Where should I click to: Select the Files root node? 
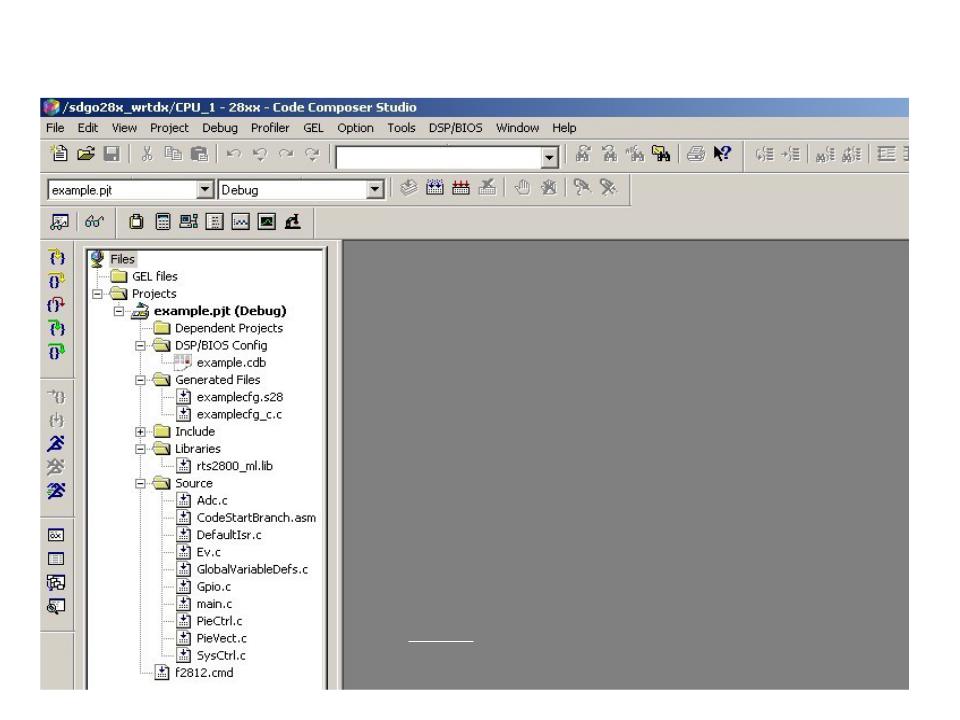pyautogui.click(x=122, y=260)
